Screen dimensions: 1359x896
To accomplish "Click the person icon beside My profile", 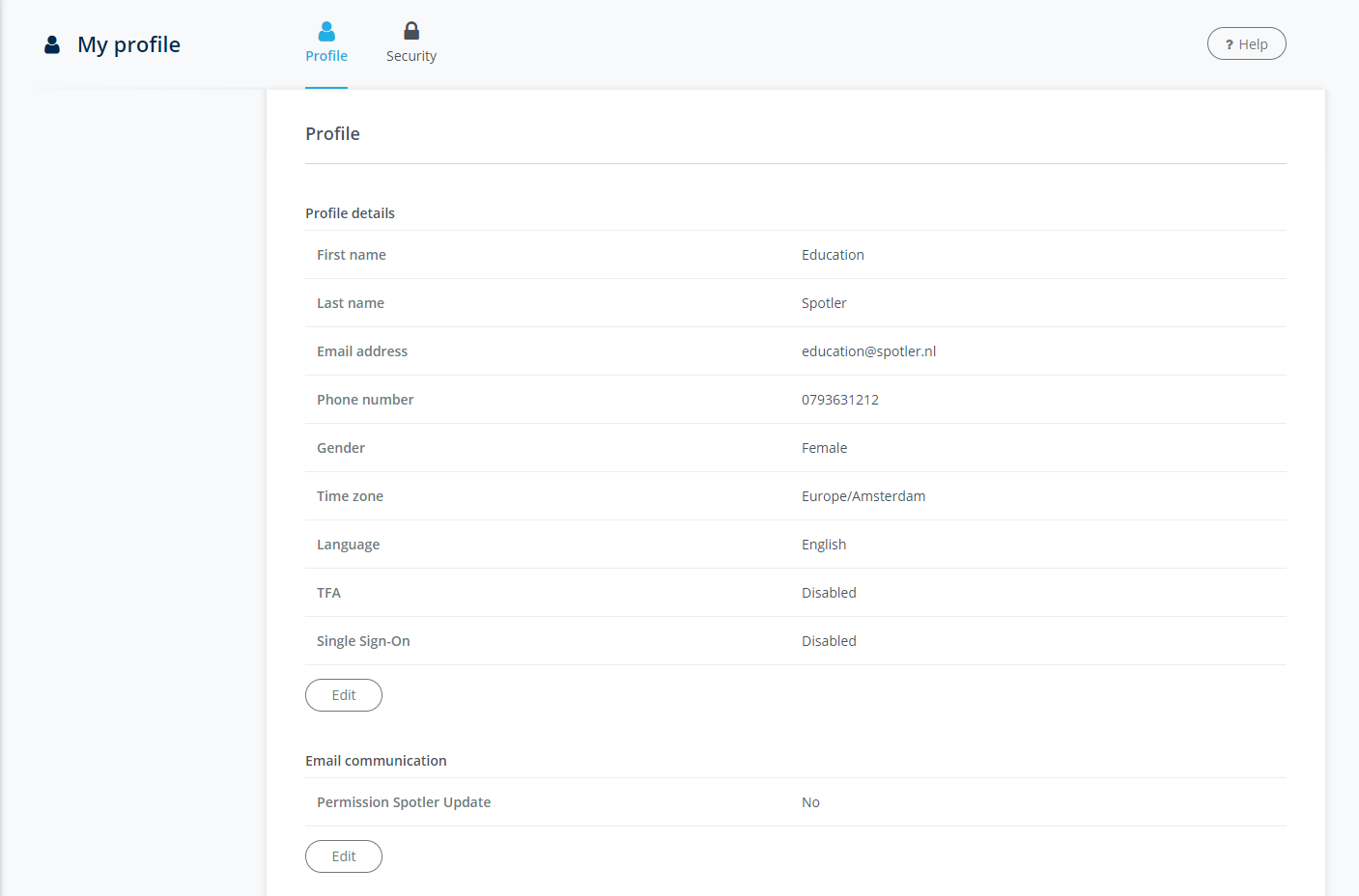I will tap(52, 45).
